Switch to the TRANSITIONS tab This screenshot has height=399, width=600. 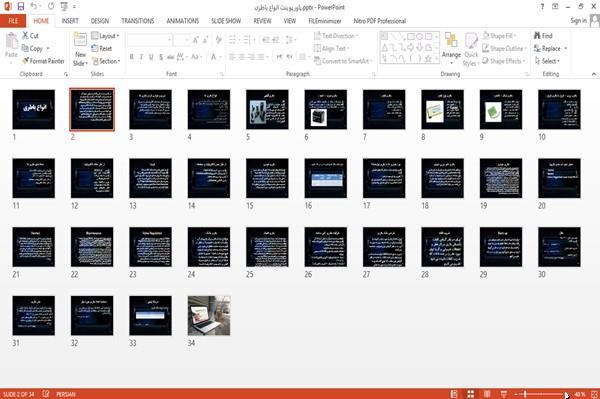coord(138,21)
